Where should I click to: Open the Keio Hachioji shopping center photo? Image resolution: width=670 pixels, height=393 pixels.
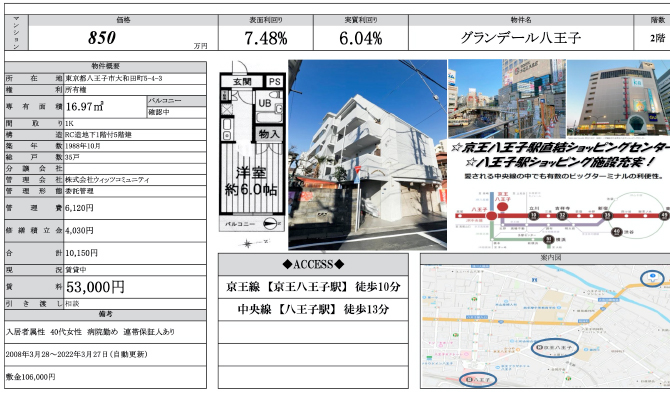coord(619,98)
